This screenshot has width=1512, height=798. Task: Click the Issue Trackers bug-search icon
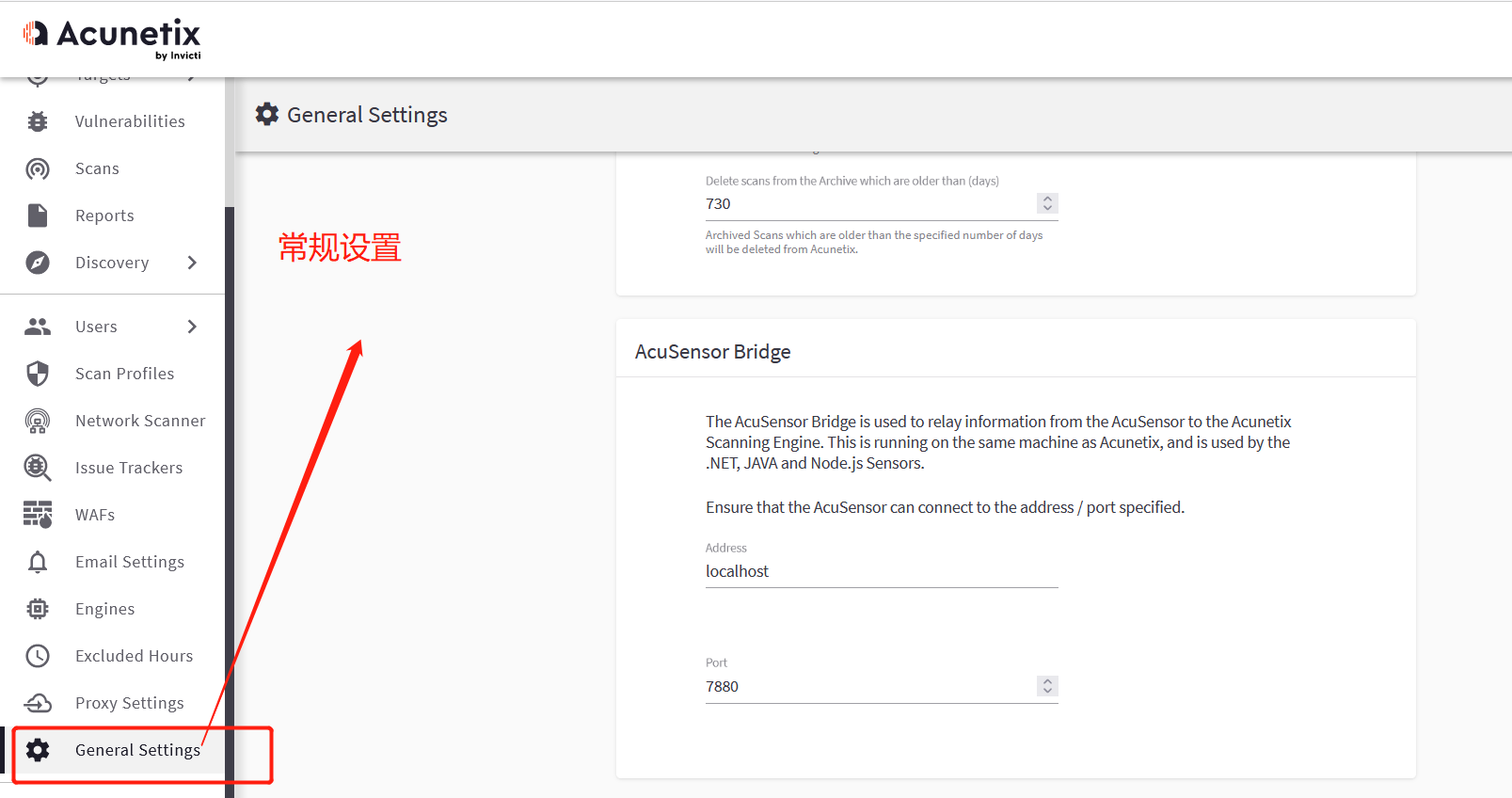[x=38, y=468]
